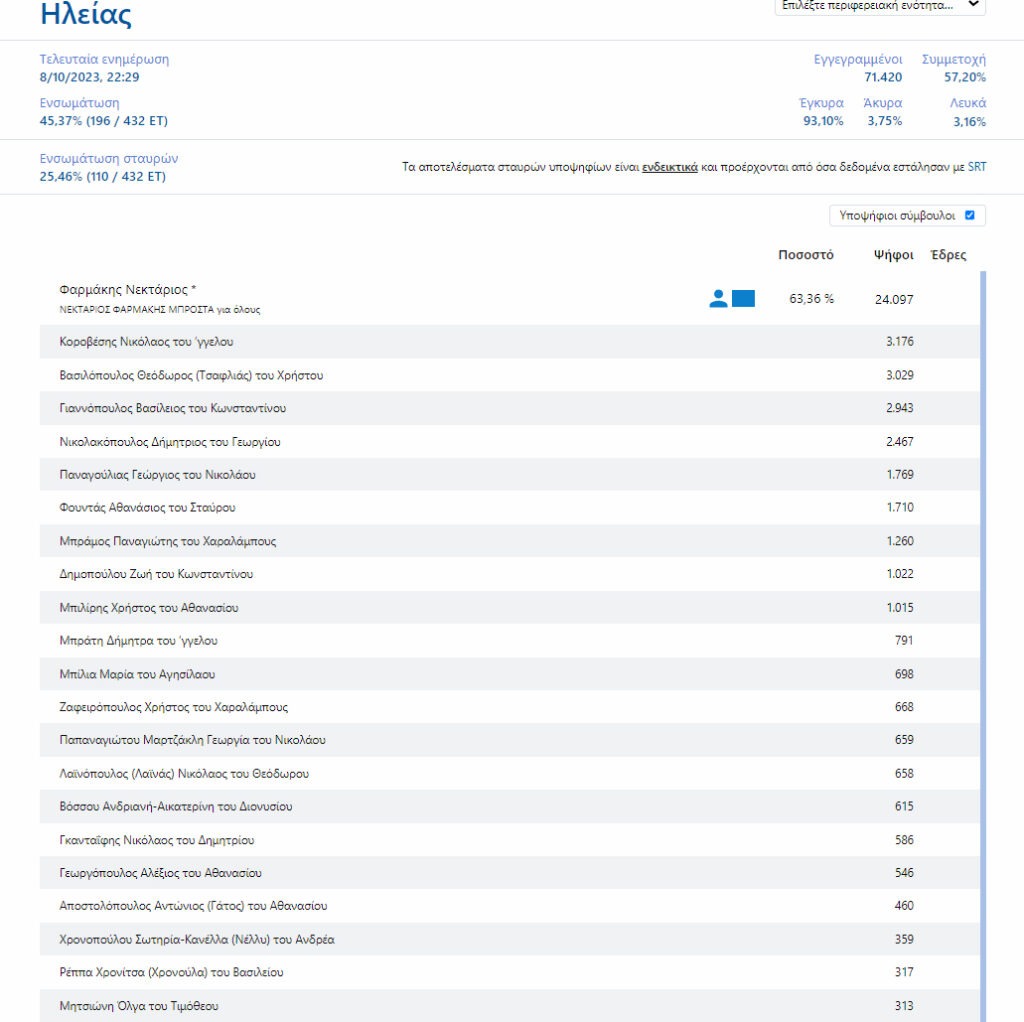Click the Άκυρα label
Viewport: 1024px width, 1022px height.
[882, 103]
